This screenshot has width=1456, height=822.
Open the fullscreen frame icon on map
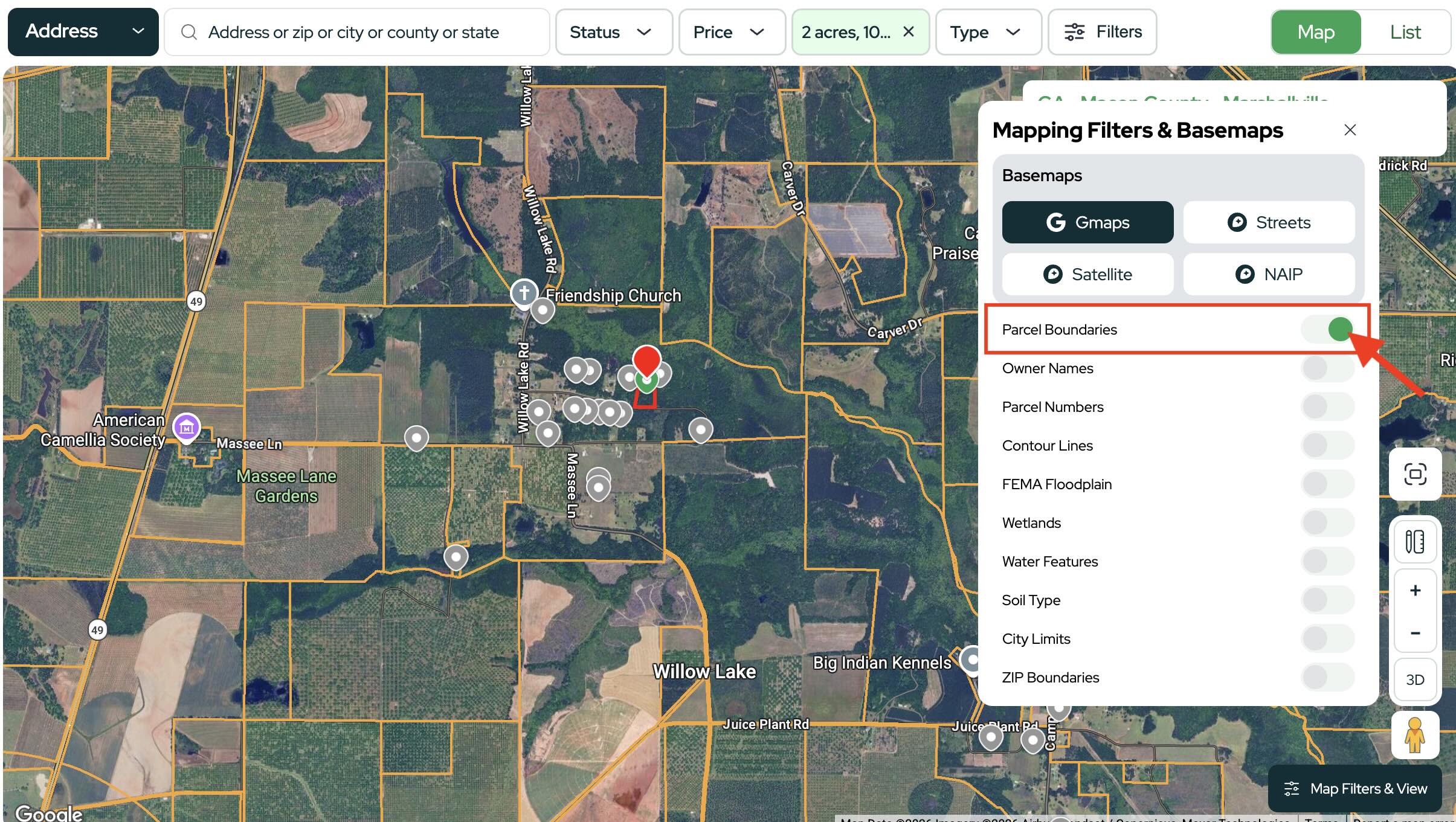pos(1415,474)
